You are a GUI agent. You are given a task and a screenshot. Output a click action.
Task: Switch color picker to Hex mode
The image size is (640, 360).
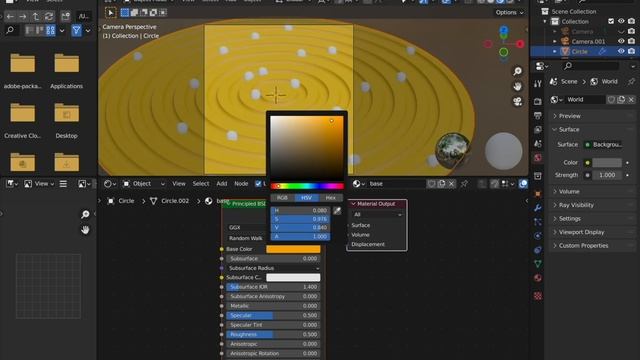pyautogui.click(x=331, y=198)
